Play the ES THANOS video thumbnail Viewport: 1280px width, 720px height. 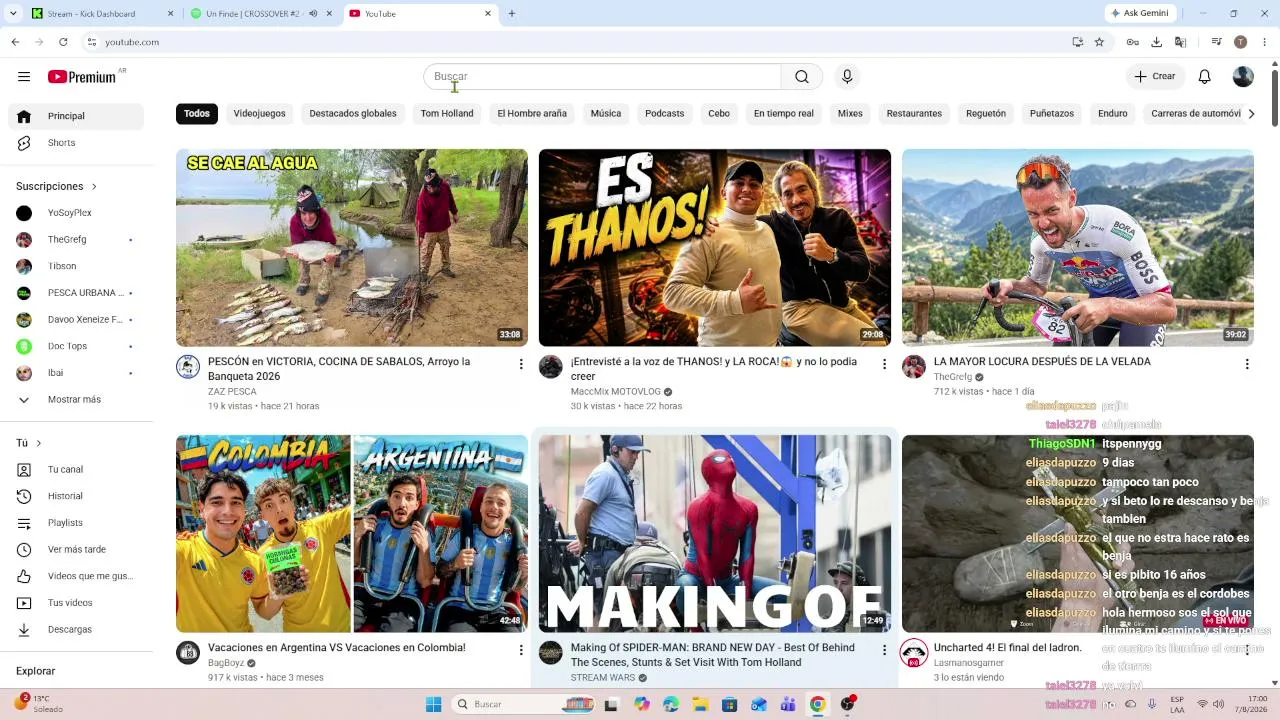715,248
